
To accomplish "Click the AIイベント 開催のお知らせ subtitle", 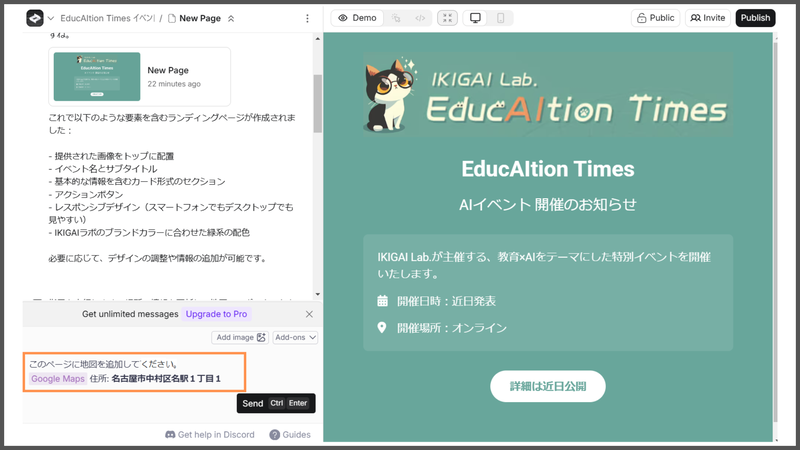I will pyautogui.click(x=548, y=205).
